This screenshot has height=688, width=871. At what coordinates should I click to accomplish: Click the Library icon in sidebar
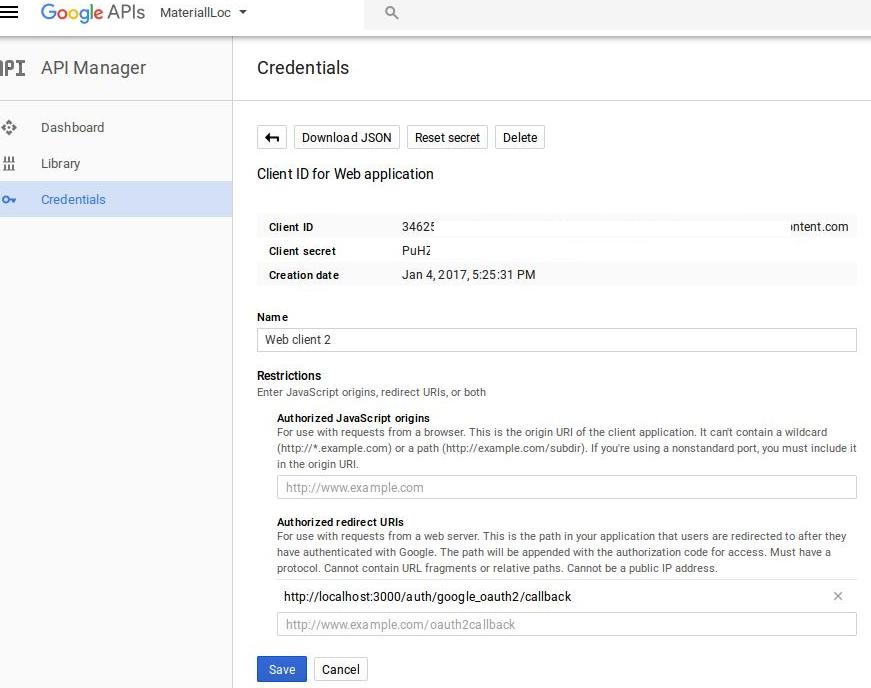tap(10, 164)
